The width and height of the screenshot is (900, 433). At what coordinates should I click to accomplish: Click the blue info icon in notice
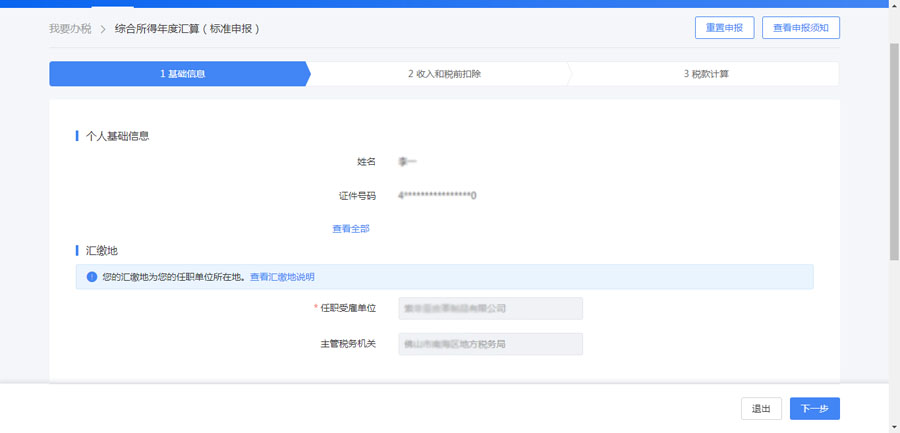pos(91,277)
